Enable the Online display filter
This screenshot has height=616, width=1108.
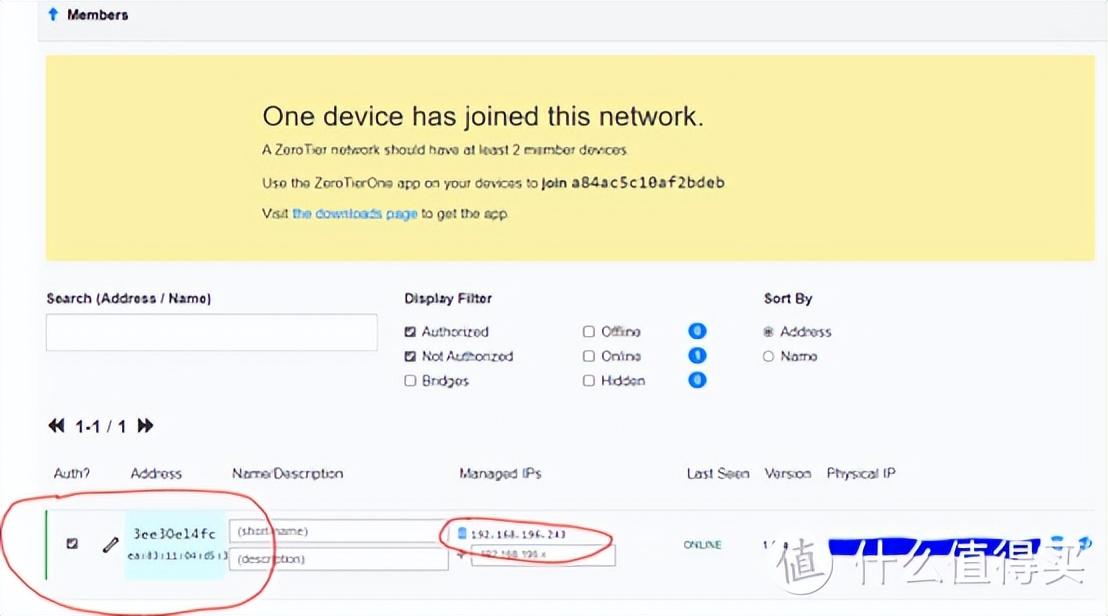[x=589, y=356]
